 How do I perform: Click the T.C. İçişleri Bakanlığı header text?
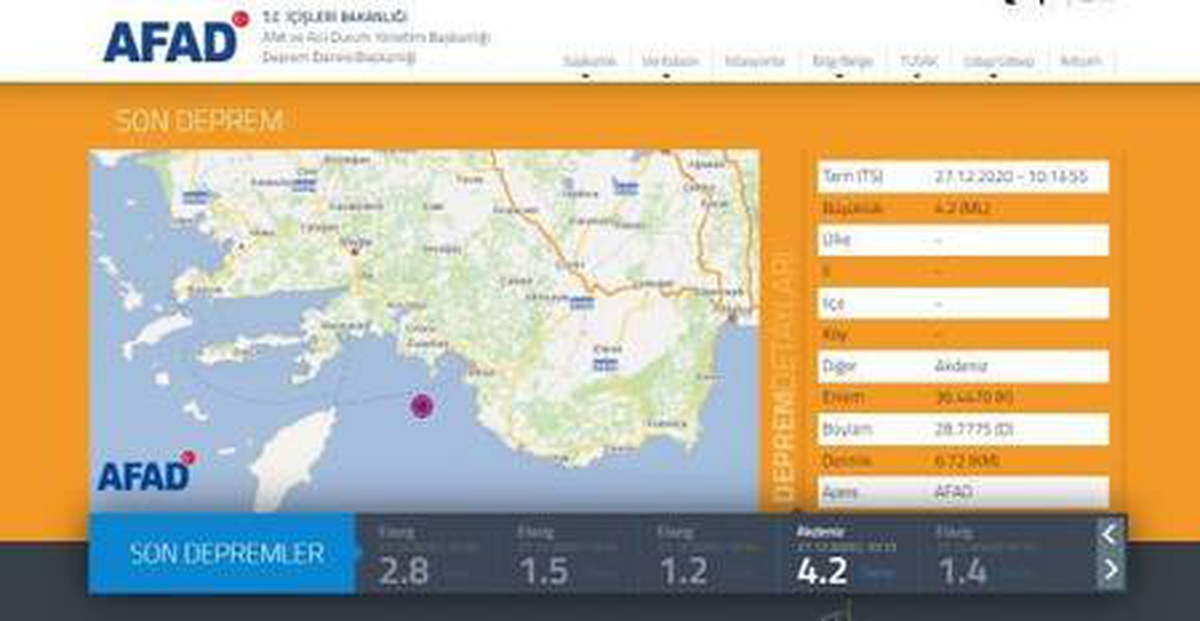click(x=334, y=18)
